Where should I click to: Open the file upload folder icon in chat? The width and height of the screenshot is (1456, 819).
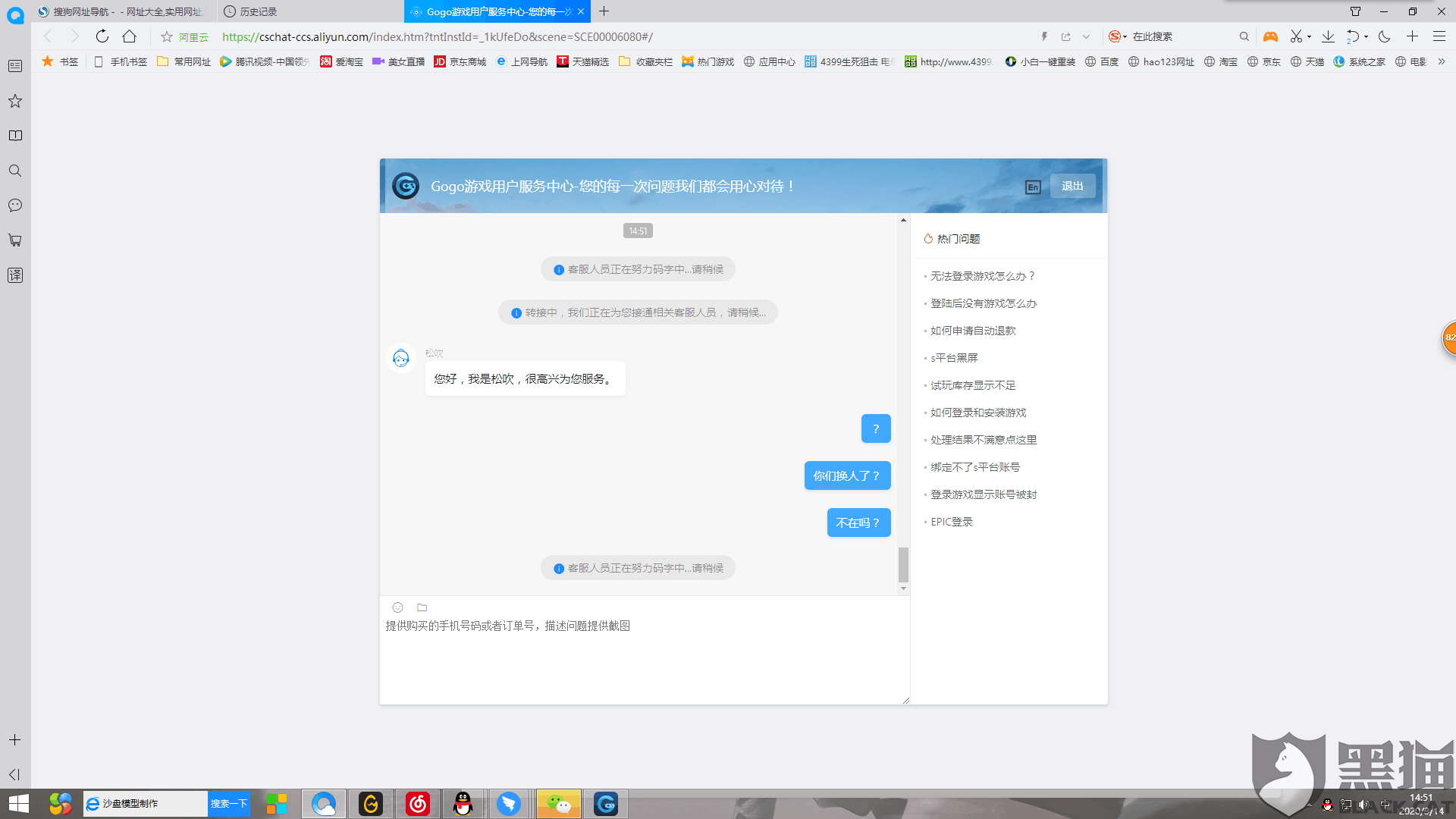click(422, 607)
